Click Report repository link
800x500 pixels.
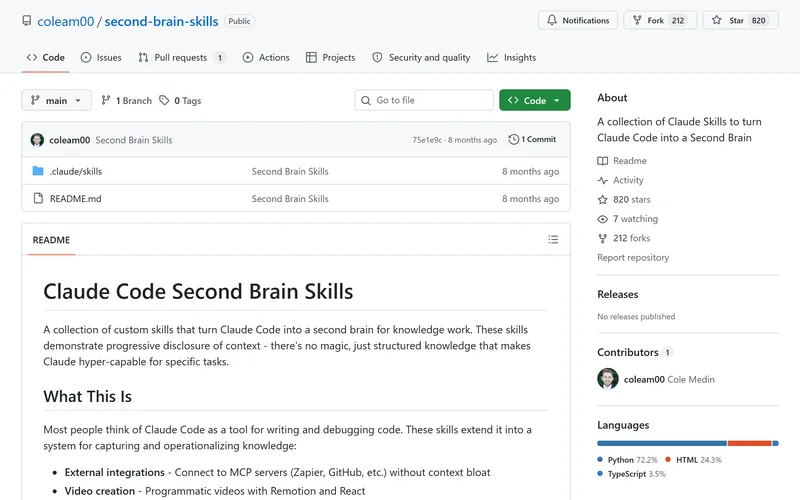[633, 258]
